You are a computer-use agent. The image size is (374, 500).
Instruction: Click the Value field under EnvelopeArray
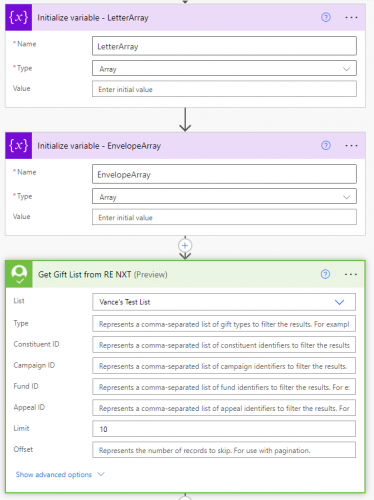224,217
